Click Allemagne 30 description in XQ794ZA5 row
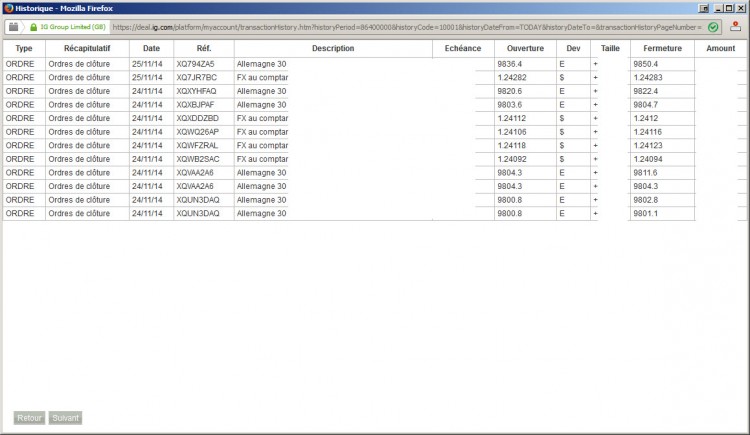This screenshot has height=435, width=750. [261, 64]
